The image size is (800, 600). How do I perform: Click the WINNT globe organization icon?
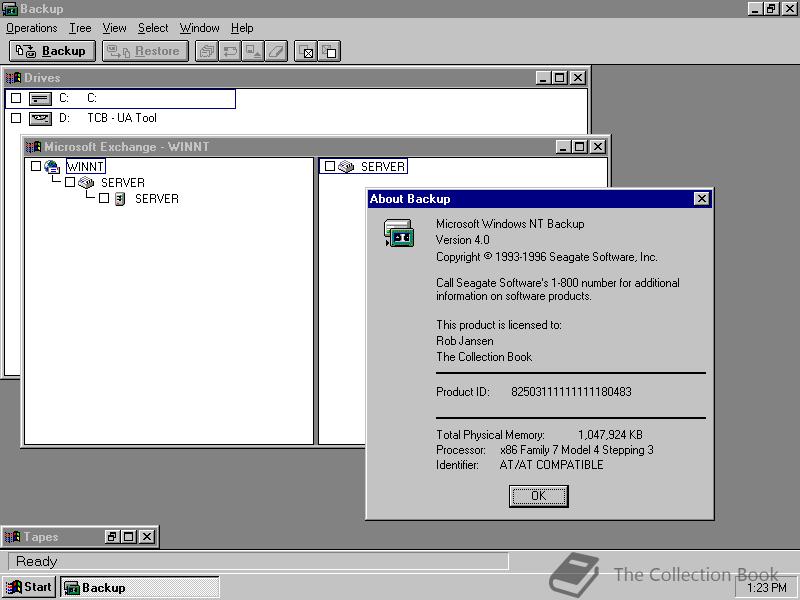(52, 167)
